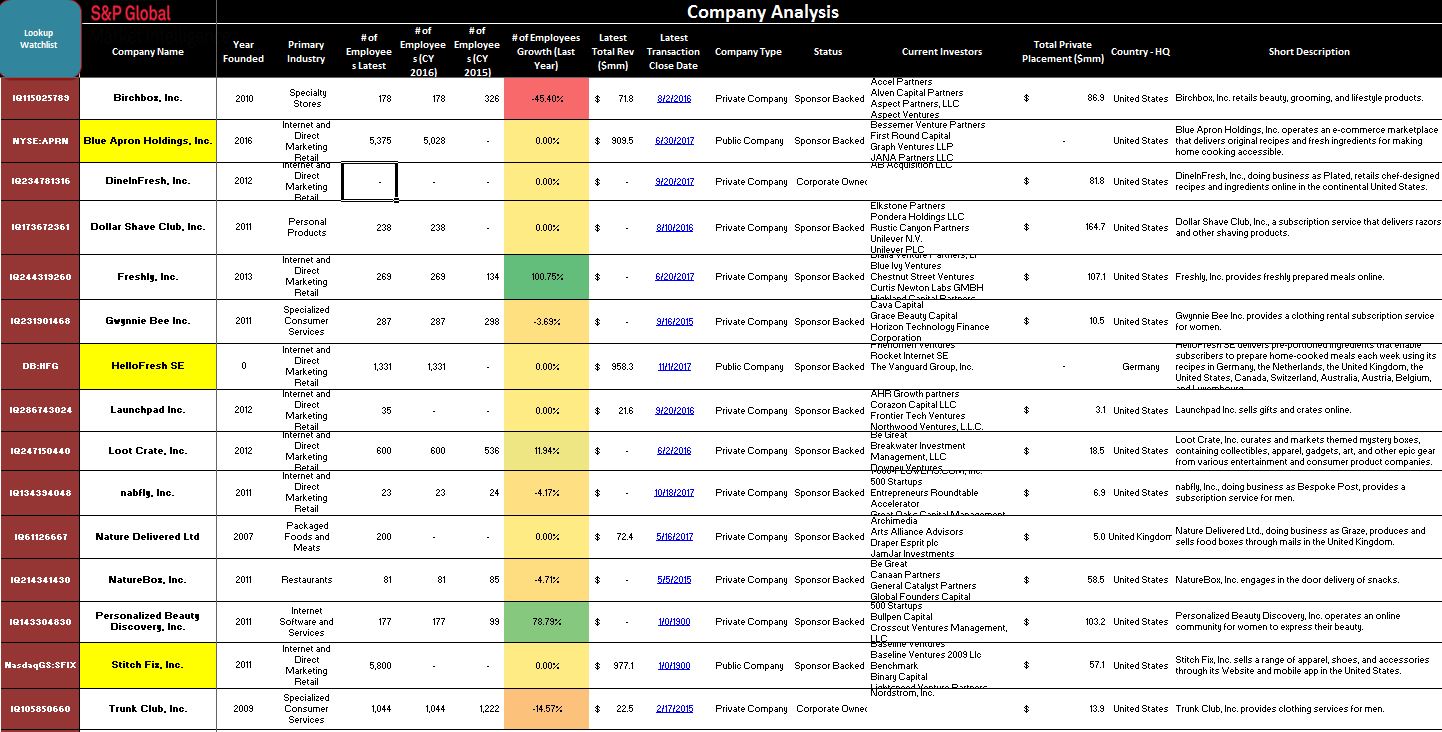Click the outlined empty DineInFresh employees cell
1442x732 pixels.
click(369, 182)
